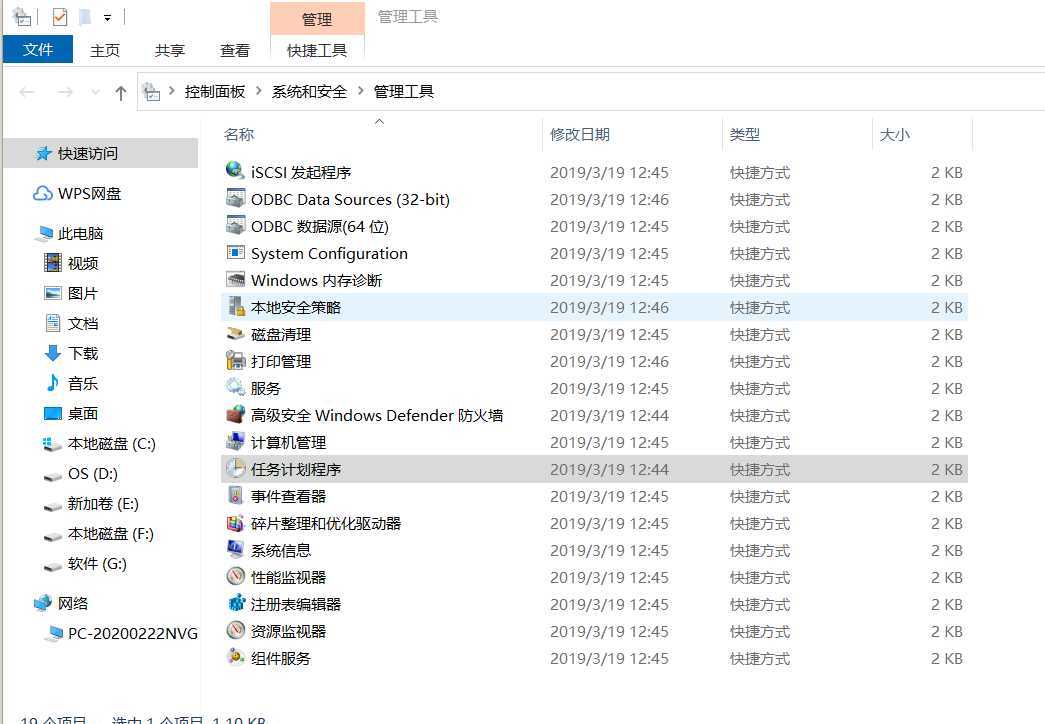Viewport: 1045px width, 724px height.
Task: Select the ODBC Data Sources (32-bit) icon
Action: pos(235,198)
